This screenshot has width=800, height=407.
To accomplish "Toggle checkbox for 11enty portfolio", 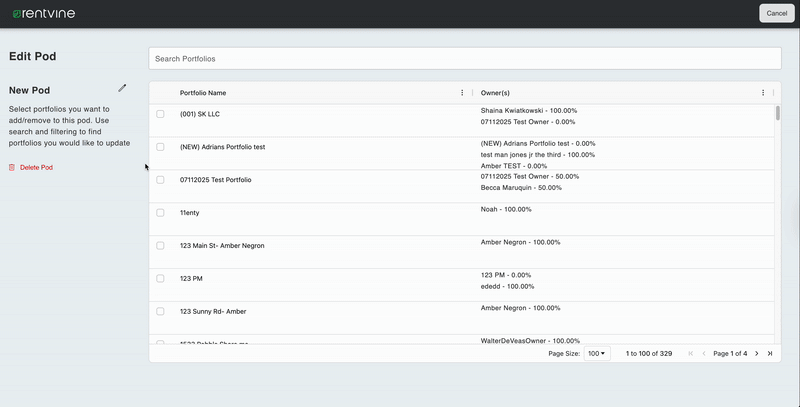I will tap(160, 212).
